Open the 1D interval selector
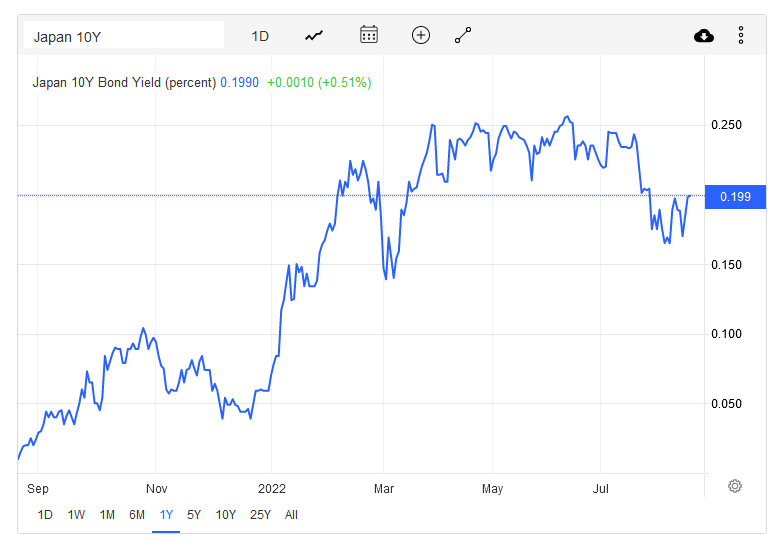The image size is (779, 546). pos(260,36)
